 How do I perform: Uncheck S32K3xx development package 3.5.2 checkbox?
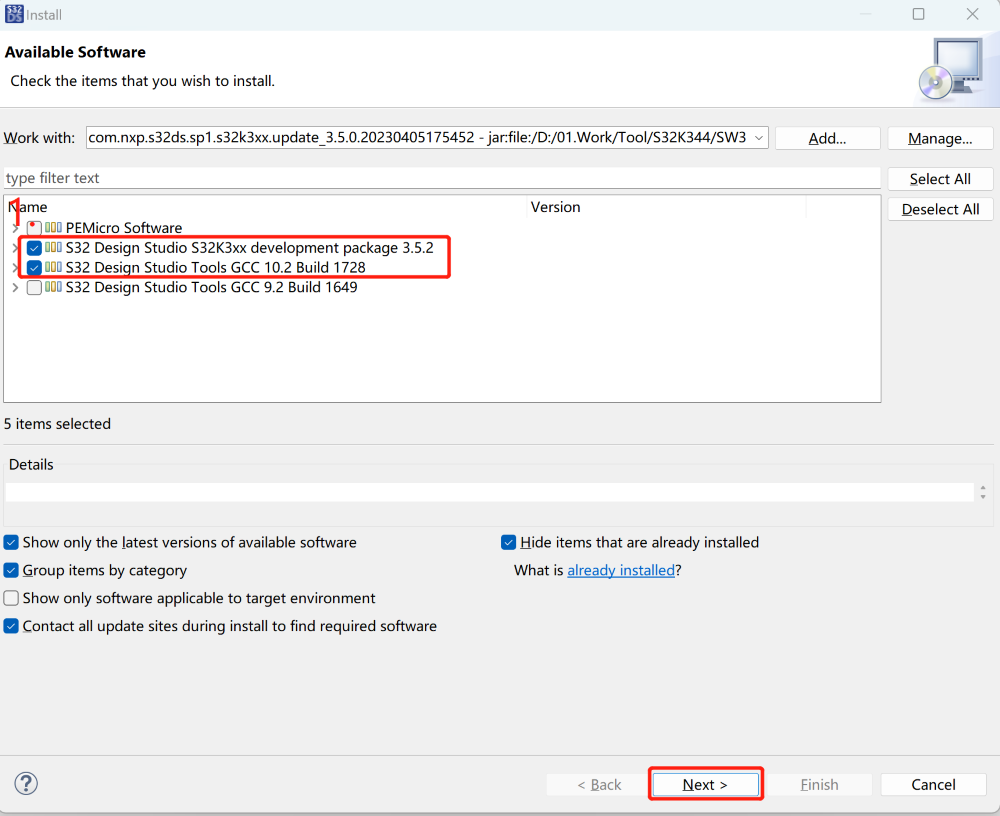pyautogui.click(x=34, y=248)
